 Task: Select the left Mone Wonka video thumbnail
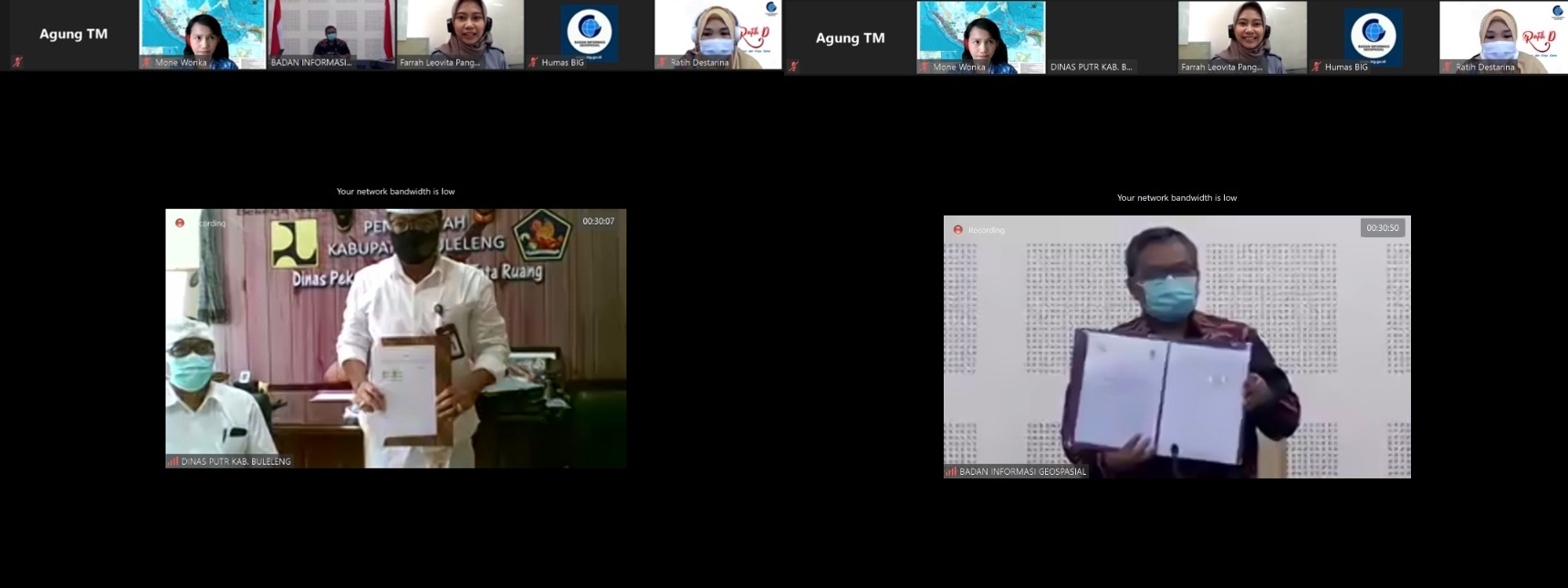[x=202, y=34]
